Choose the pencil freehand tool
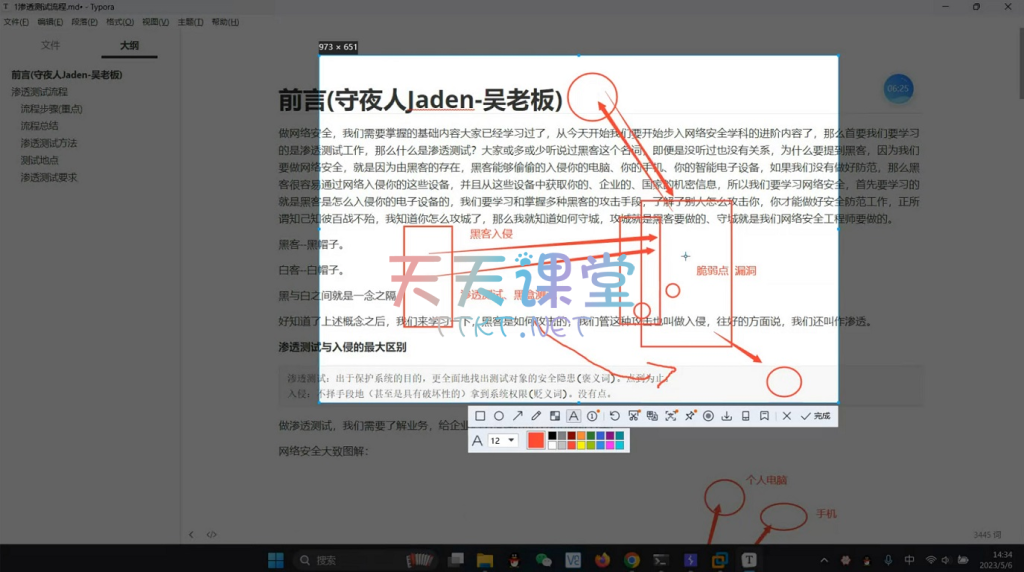The image size is (1024, 572). pos(536,416)
